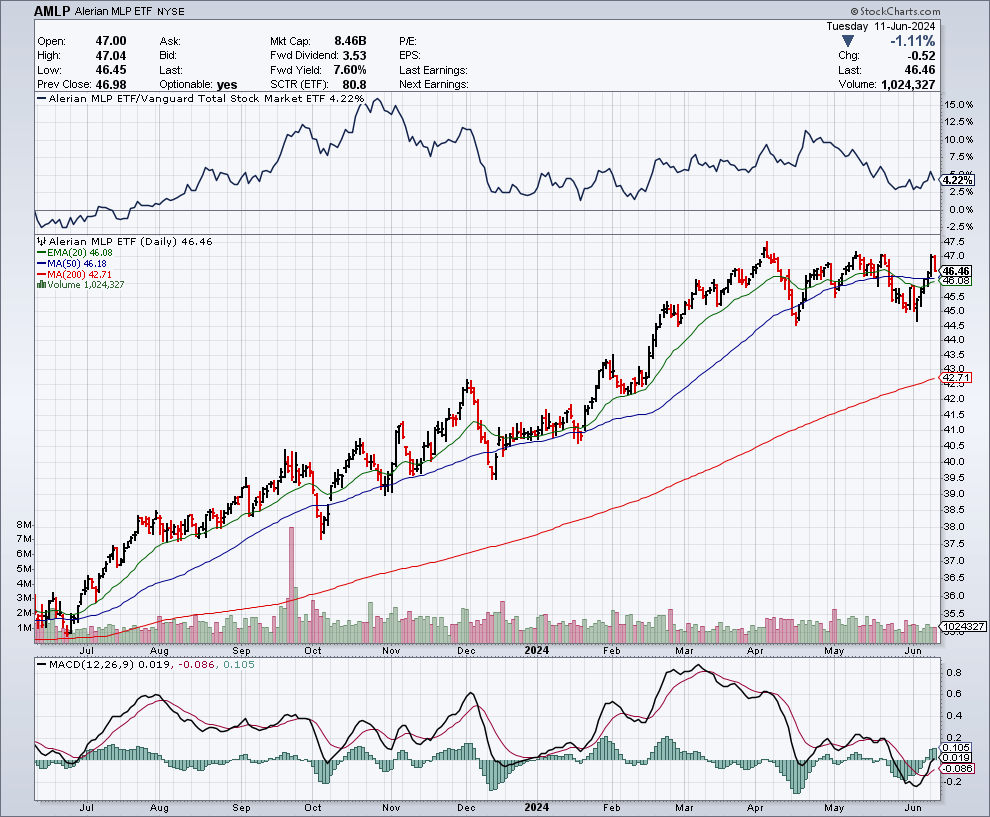Click the EMA(20) 46.08 legend entry
Screen dimensions: 990x817
(x=75, y=253)
